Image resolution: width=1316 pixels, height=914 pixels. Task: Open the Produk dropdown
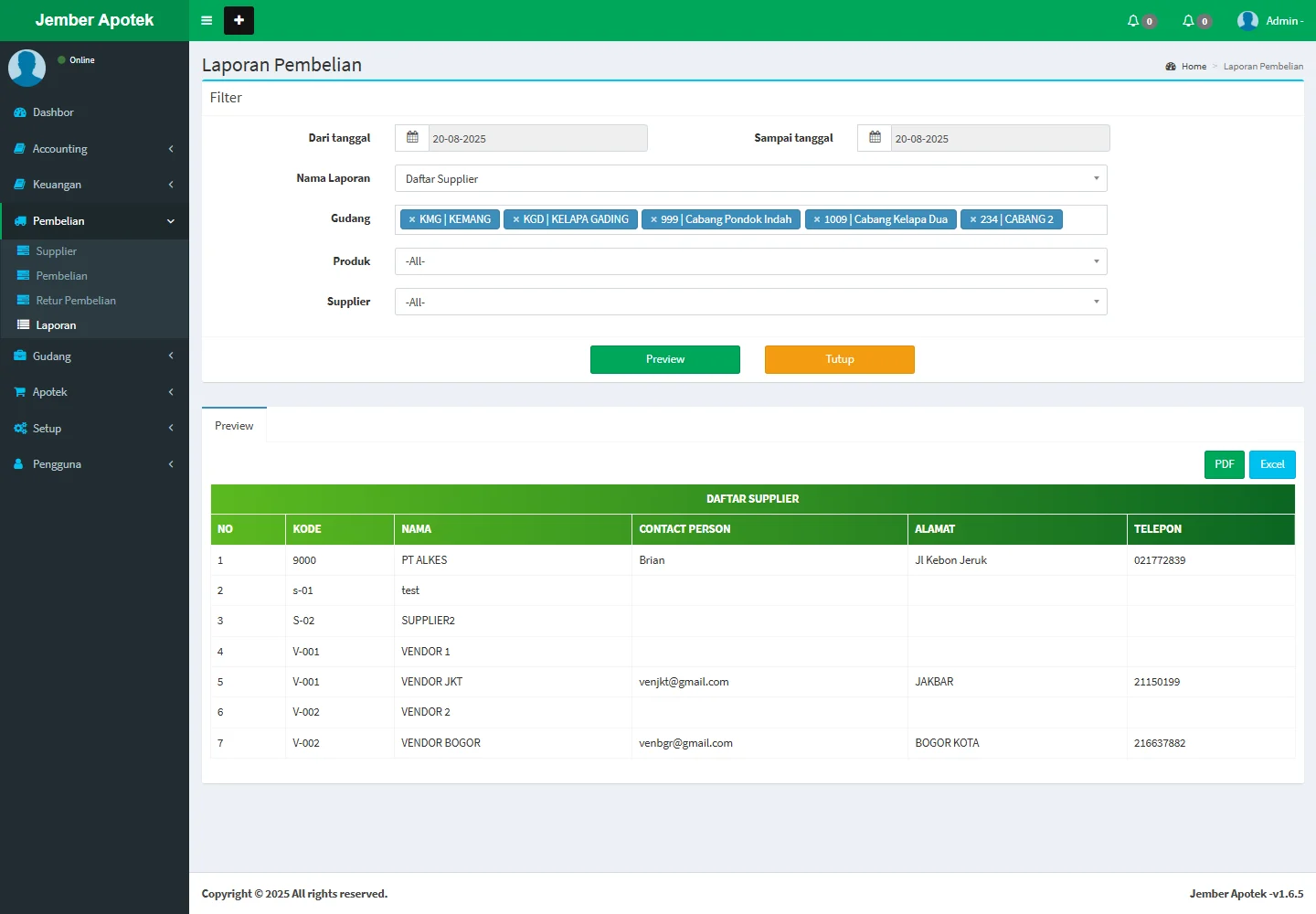(750, 261)
